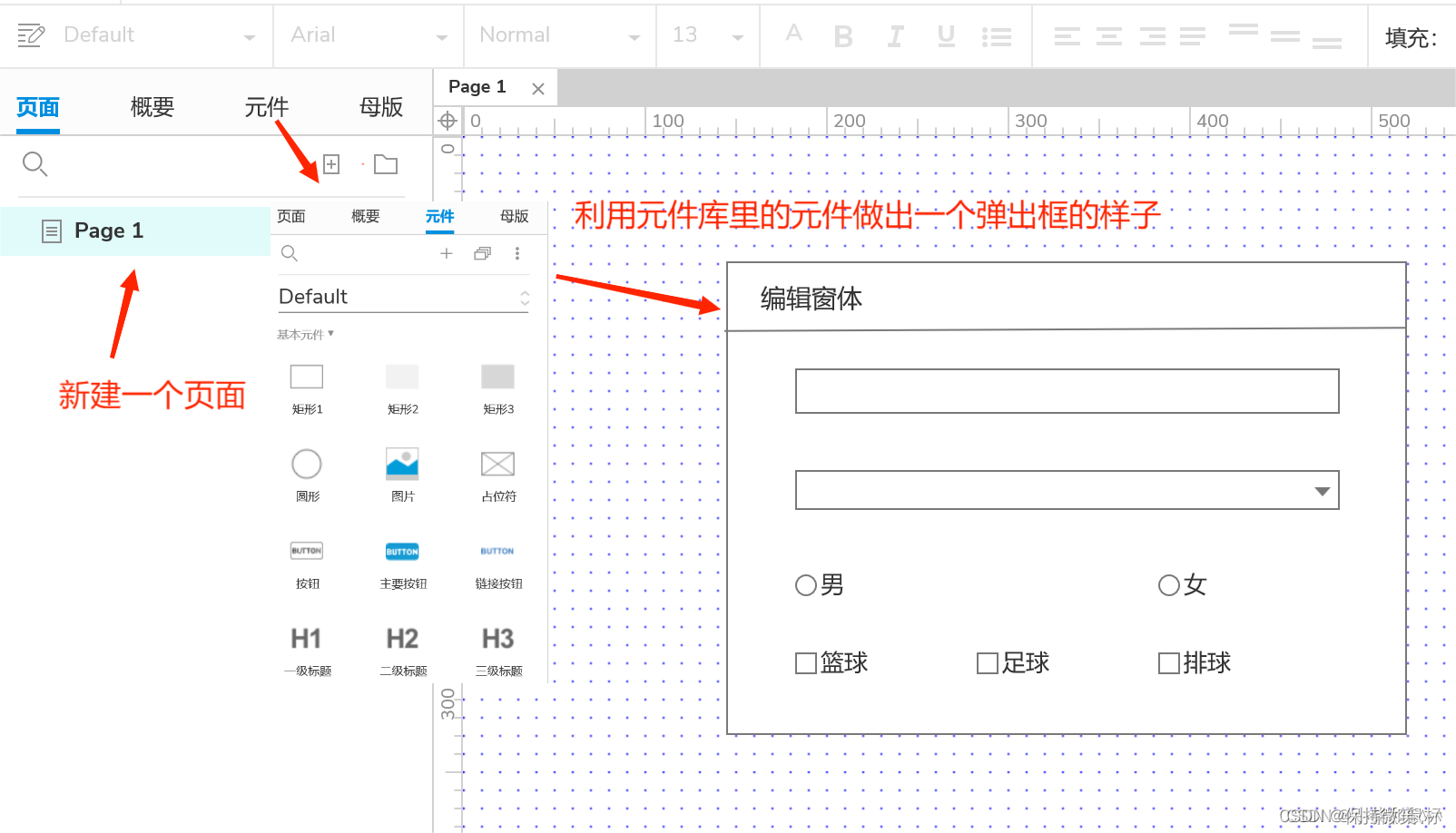Open the style painter icon beside Default
Image resolution: width=1456 pixels, height=833 pixels.
(x=31, y=35)
